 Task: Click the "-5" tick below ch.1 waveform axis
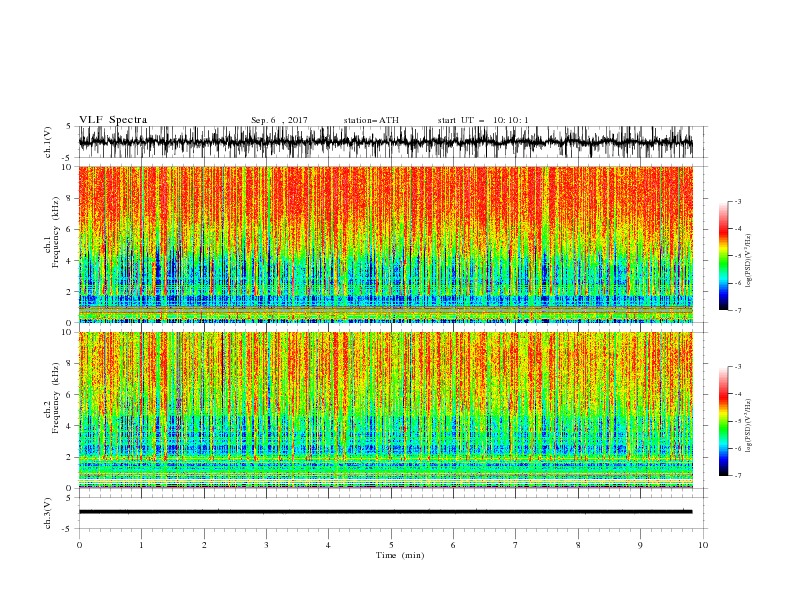(x=68, y=158)
